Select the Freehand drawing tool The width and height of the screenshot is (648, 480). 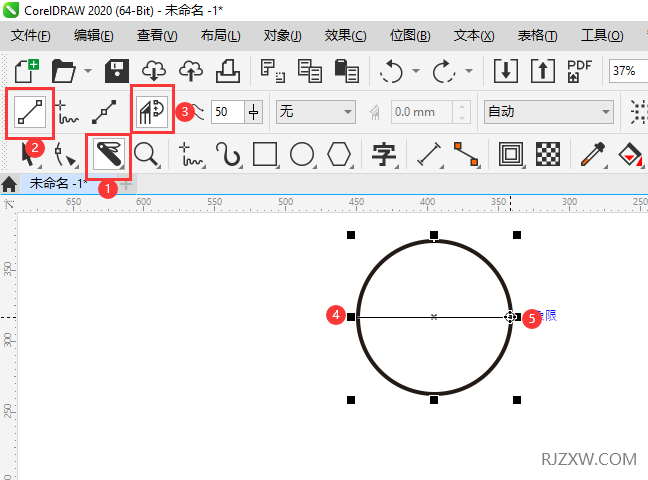click(191, 155)
